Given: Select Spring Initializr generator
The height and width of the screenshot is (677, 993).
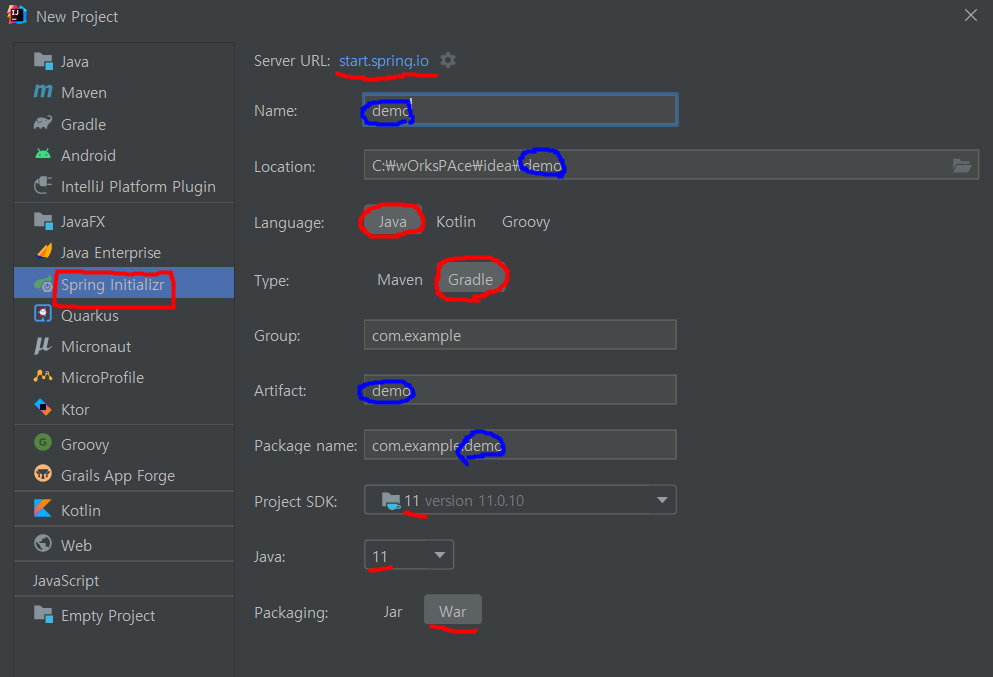Looking at the screenshot, I should tap(124, 284).
